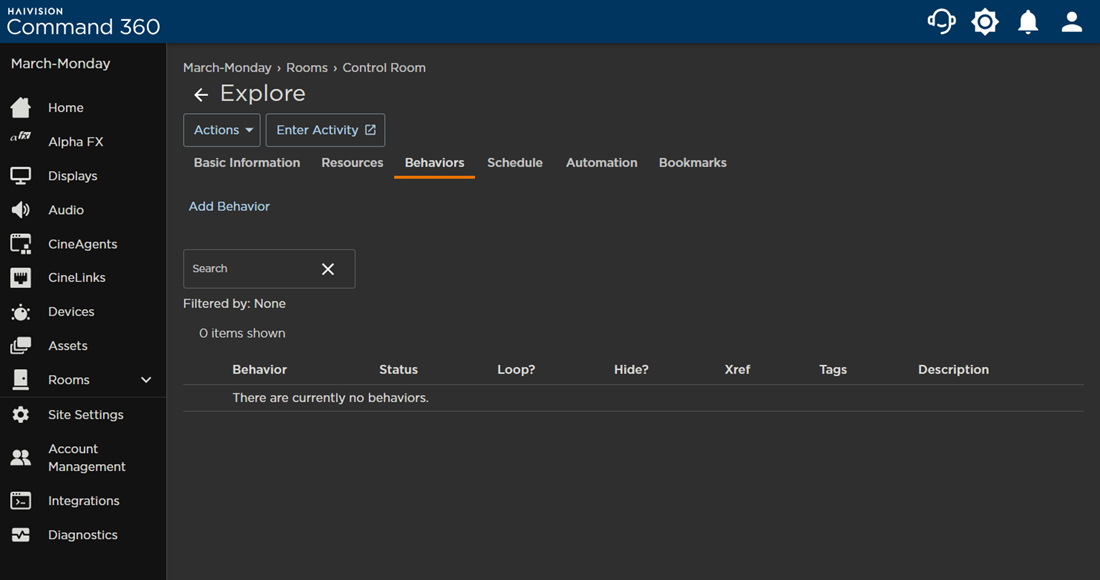Open Assets in the sidebar
1100x580 pixels.
[x=68, y=346]
